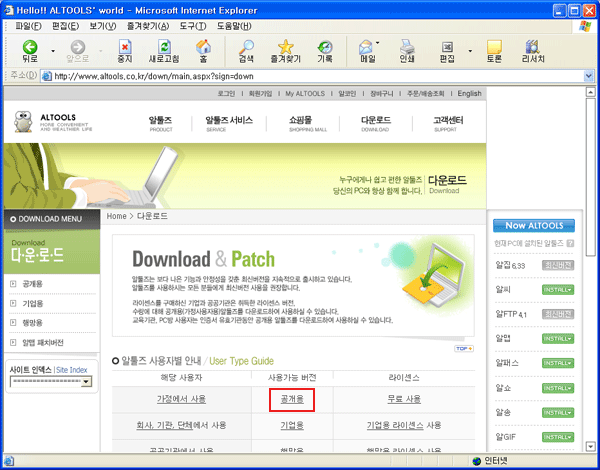Click the My ALTOOLS link
This screenshot has width=600, height=470.
pos(305,93)
